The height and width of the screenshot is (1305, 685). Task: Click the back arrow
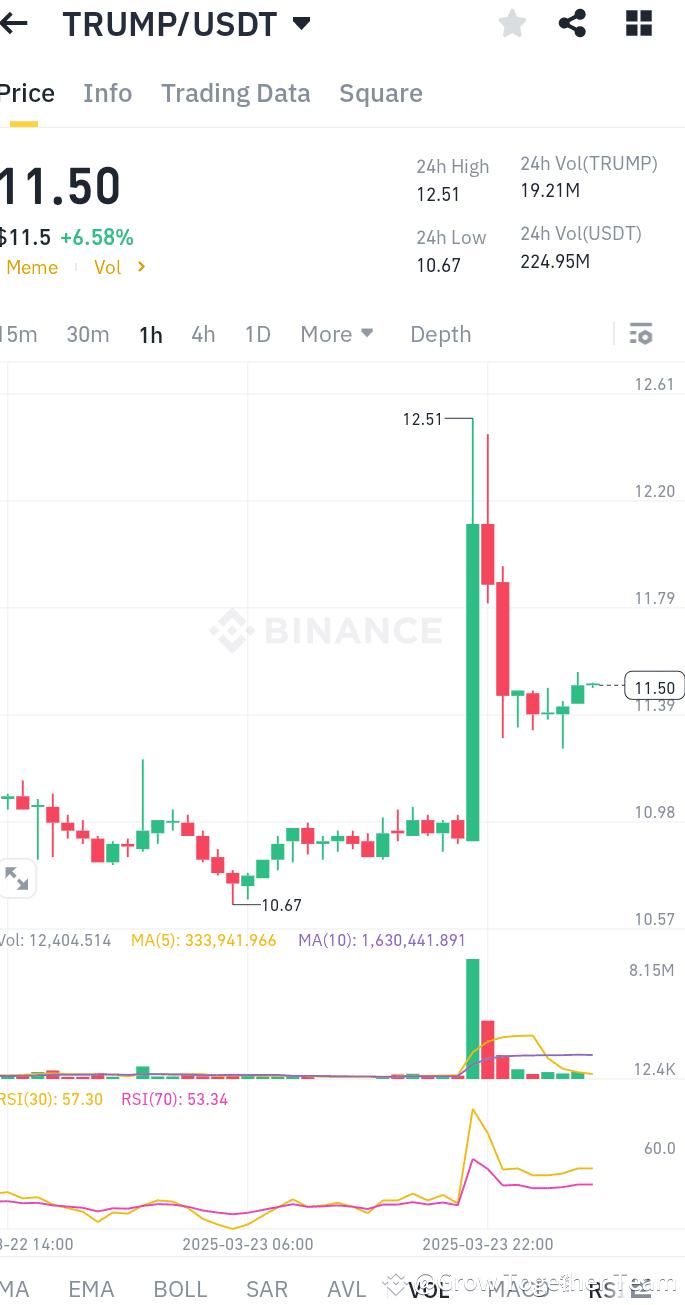(12, 23)
